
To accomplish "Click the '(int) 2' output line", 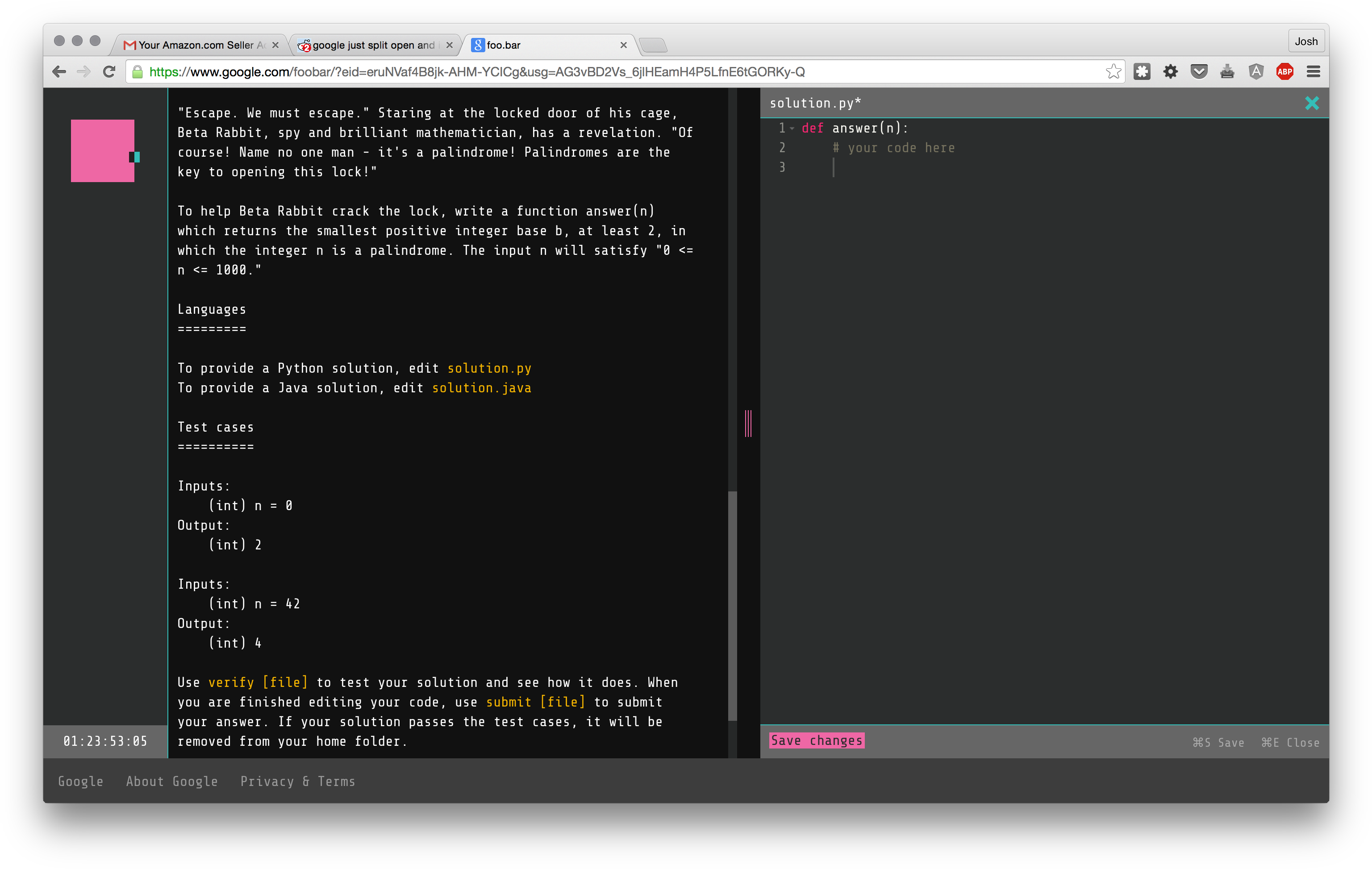I will tap(235, 545).
